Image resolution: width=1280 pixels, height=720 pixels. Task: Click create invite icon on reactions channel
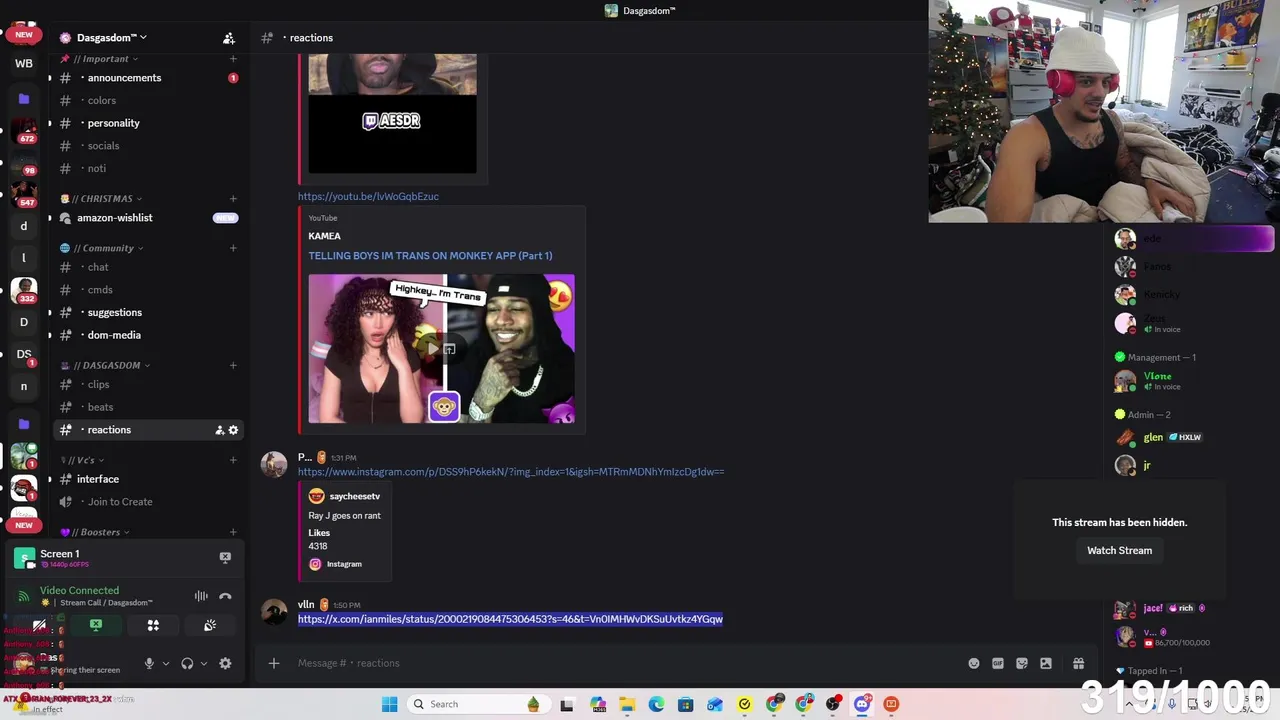point(219,430)
